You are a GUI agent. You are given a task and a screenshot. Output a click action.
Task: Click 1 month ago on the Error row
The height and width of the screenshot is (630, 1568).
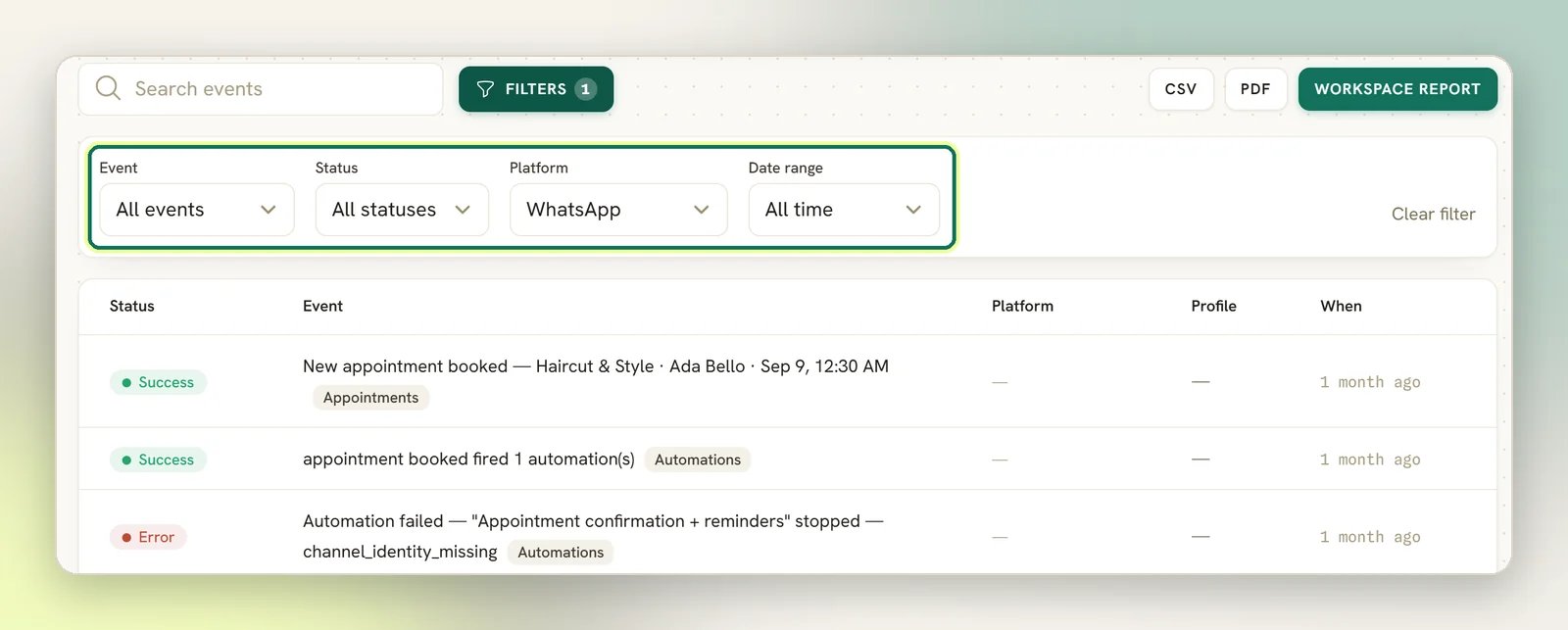pos(1370,537)
